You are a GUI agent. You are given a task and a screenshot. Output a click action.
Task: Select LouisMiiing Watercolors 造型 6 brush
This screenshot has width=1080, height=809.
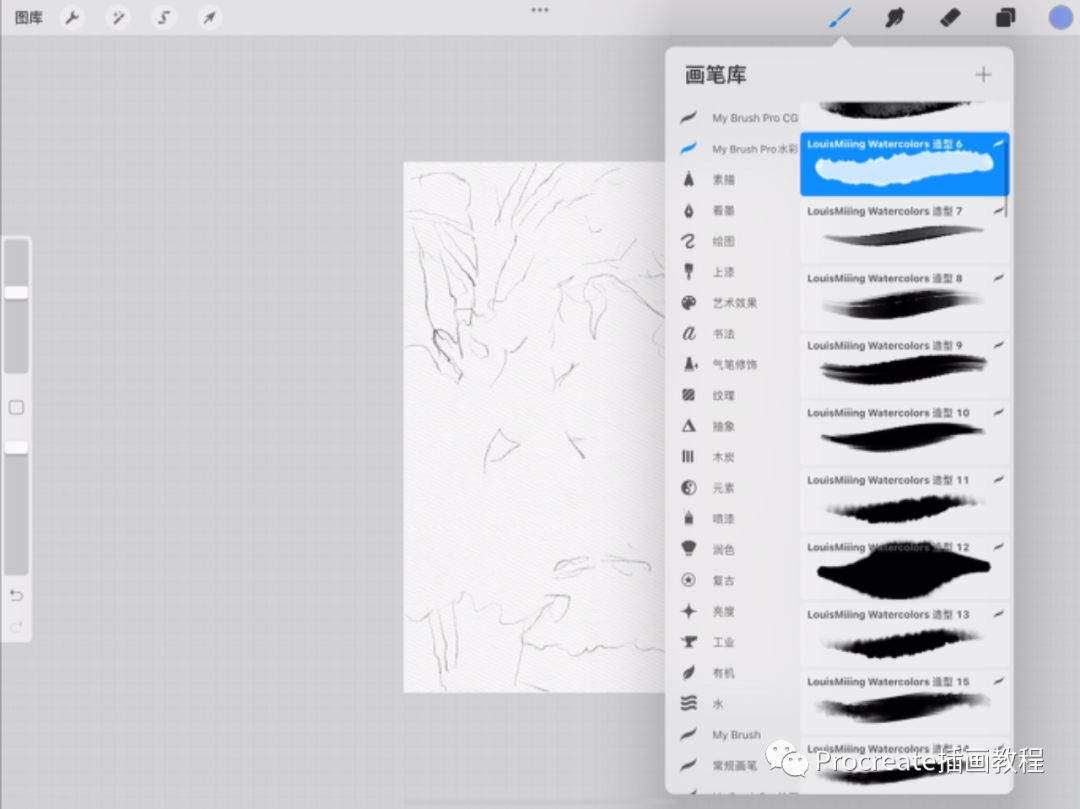tap(904, 164)
